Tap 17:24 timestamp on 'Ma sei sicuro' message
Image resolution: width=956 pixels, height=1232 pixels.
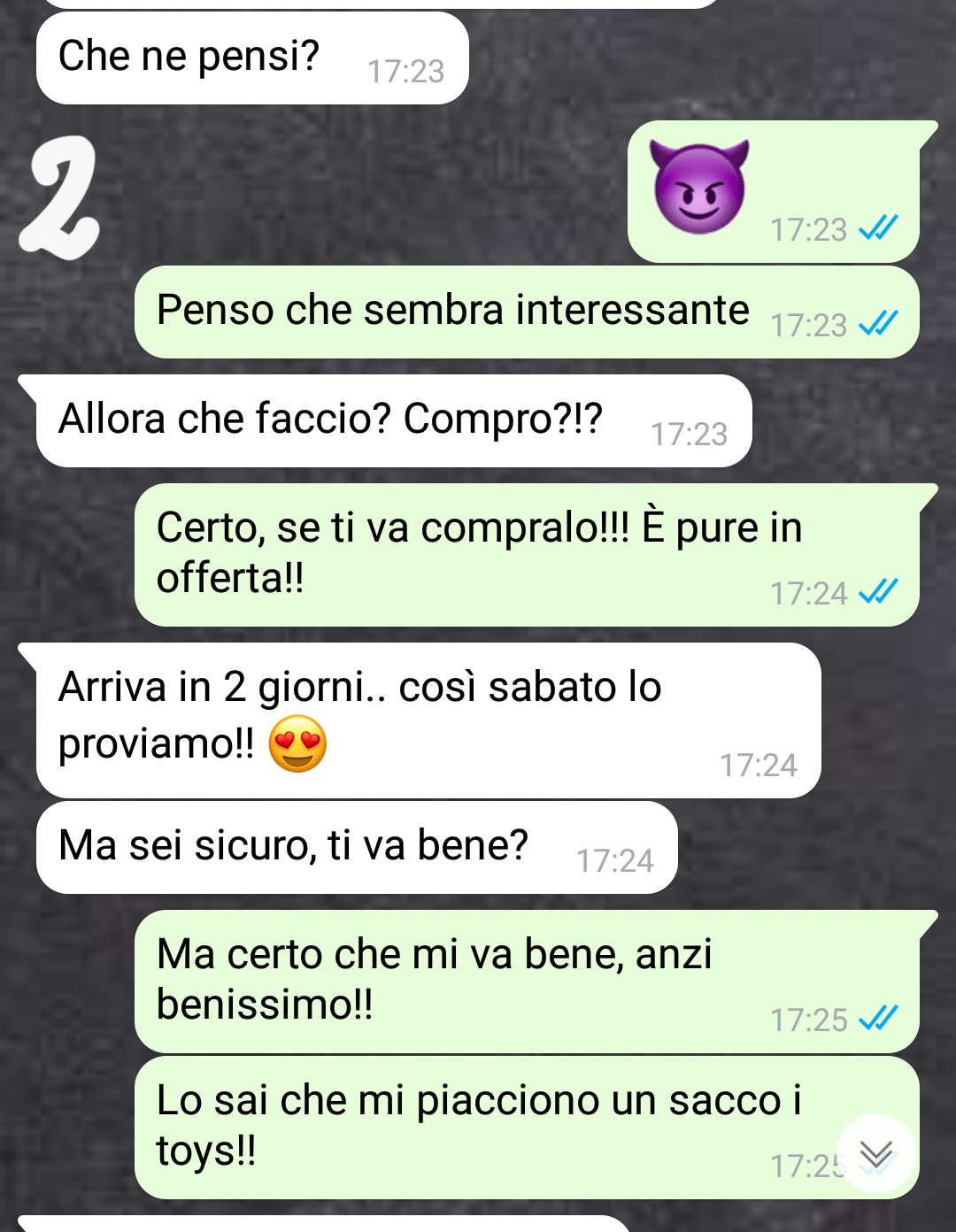pos(614,860)
